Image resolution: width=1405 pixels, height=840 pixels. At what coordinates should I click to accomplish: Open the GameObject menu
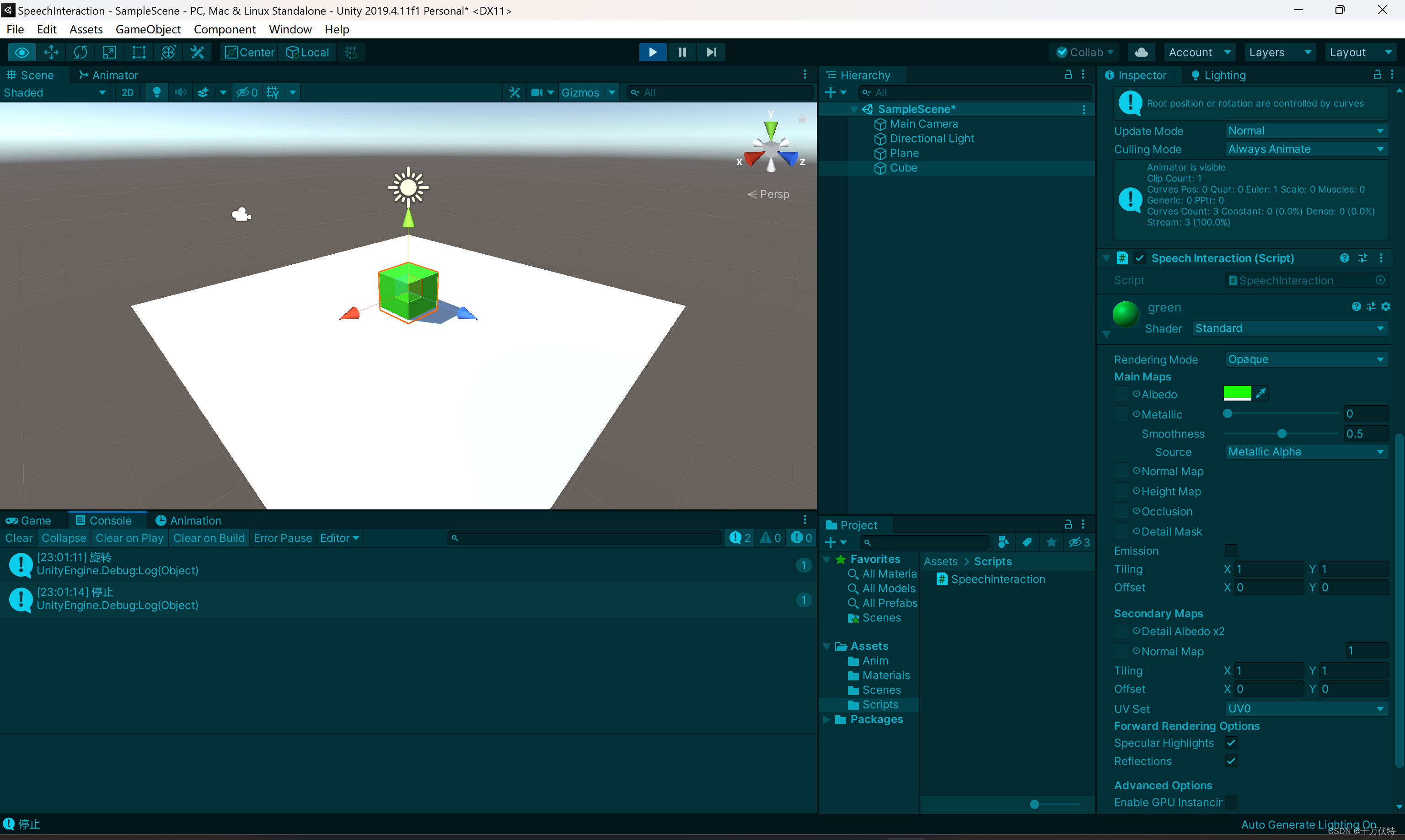click(x=148, y=29)
